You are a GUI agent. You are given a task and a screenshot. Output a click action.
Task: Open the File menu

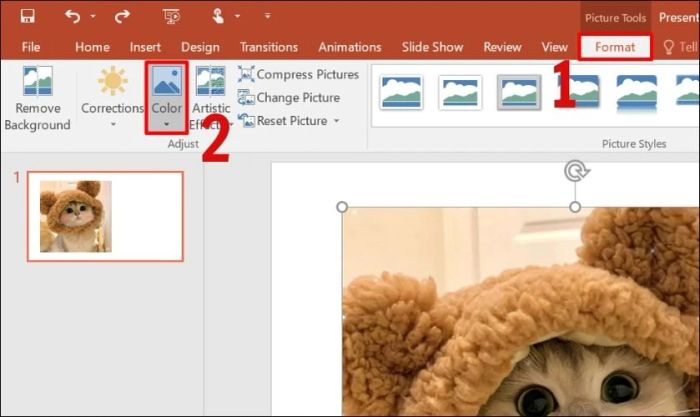click(31, 47)
